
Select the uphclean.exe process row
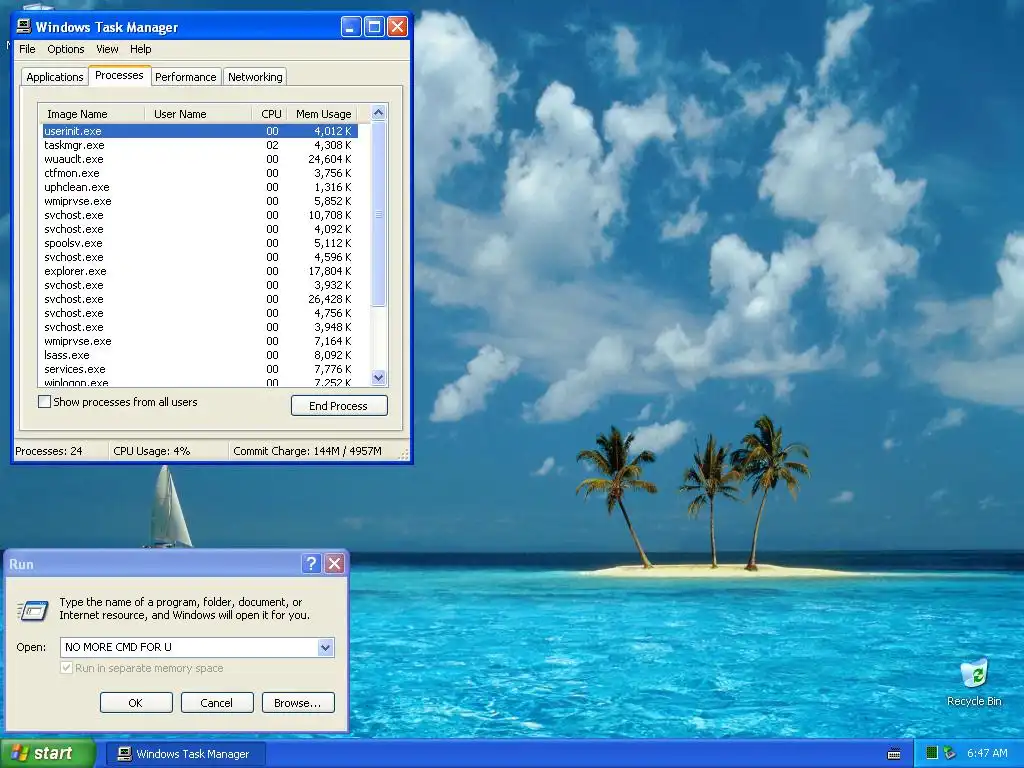(199, 187)
